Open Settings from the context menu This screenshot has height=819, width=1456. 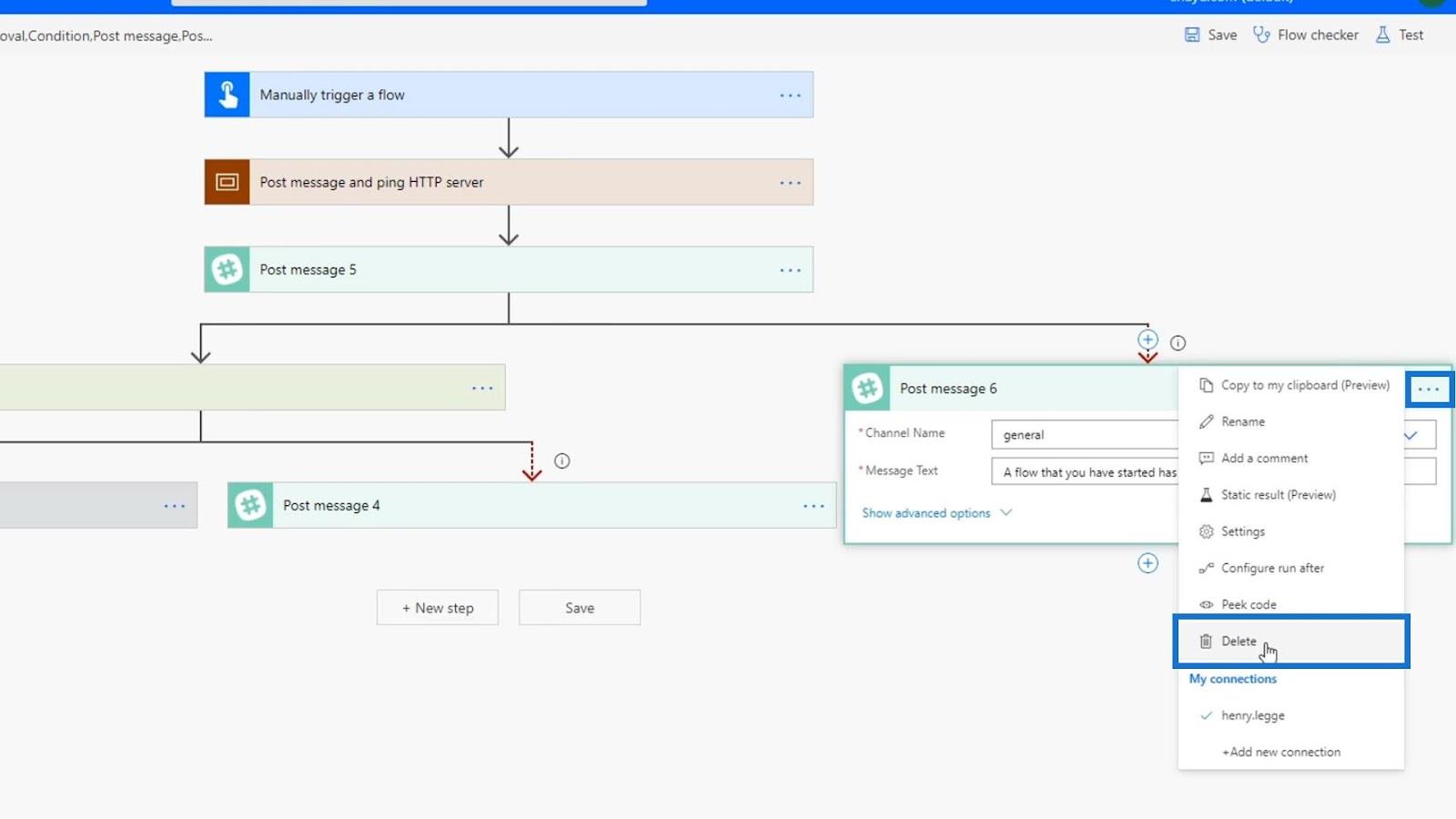coord(1291,531)
